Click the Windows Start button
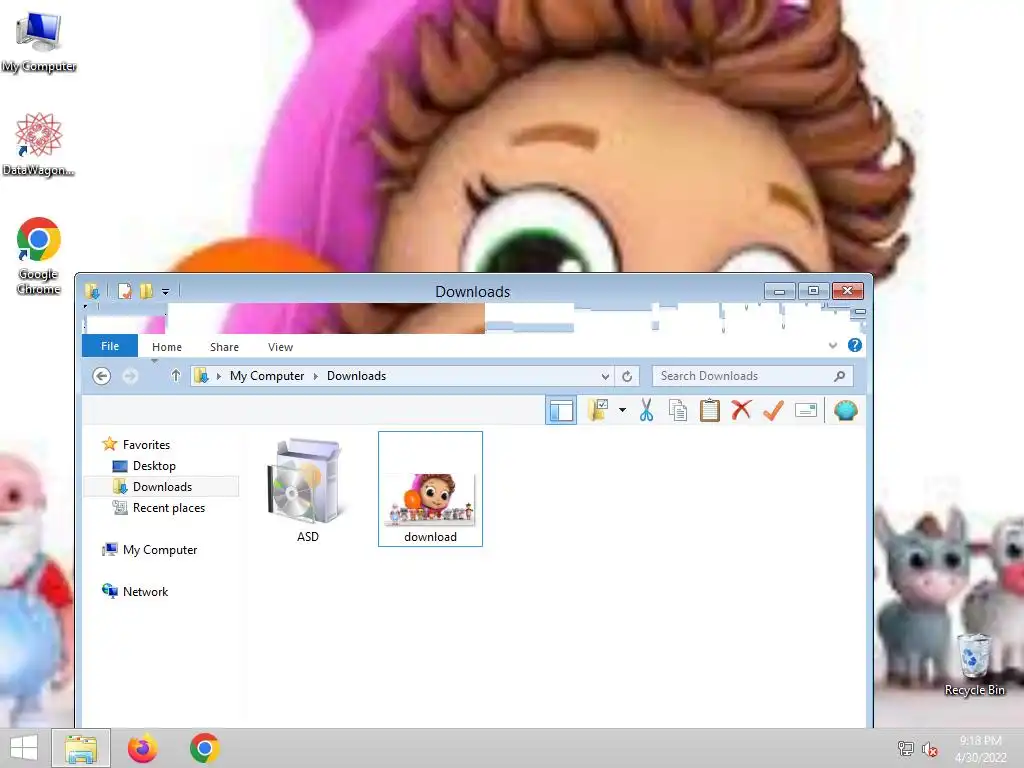 (24, 748)
